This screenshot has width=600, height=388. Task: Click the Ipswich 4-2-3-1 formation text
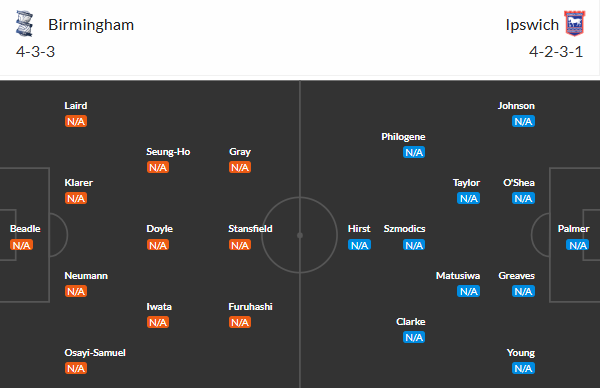[556, 52]
